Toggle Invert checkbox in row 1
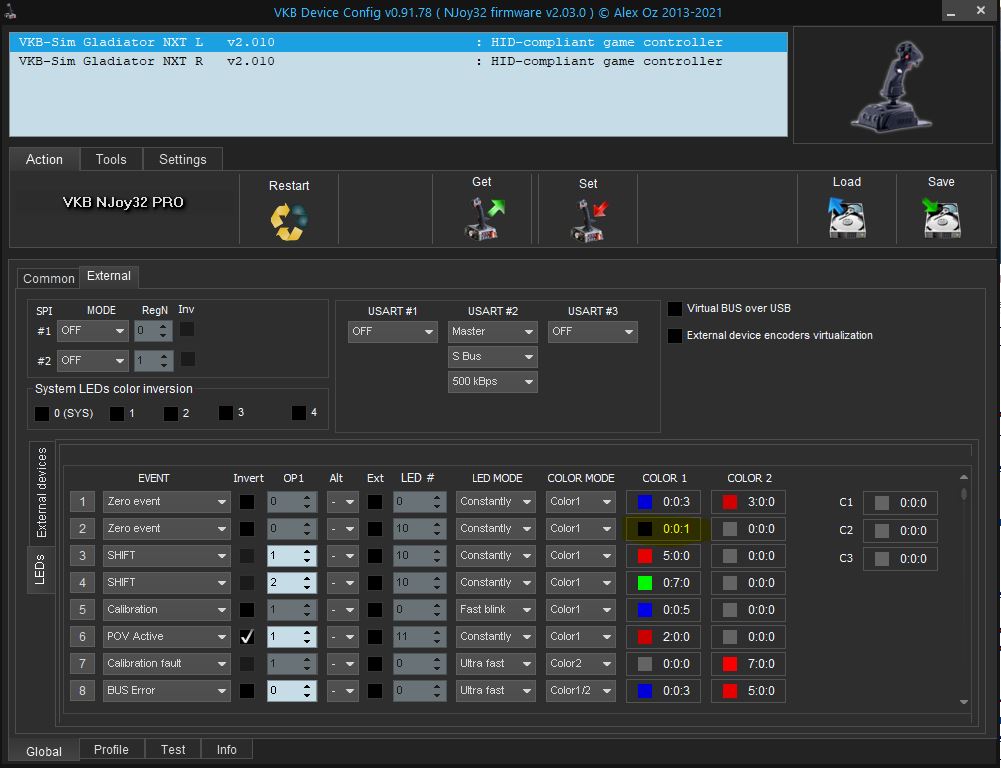 pos(247,502)
